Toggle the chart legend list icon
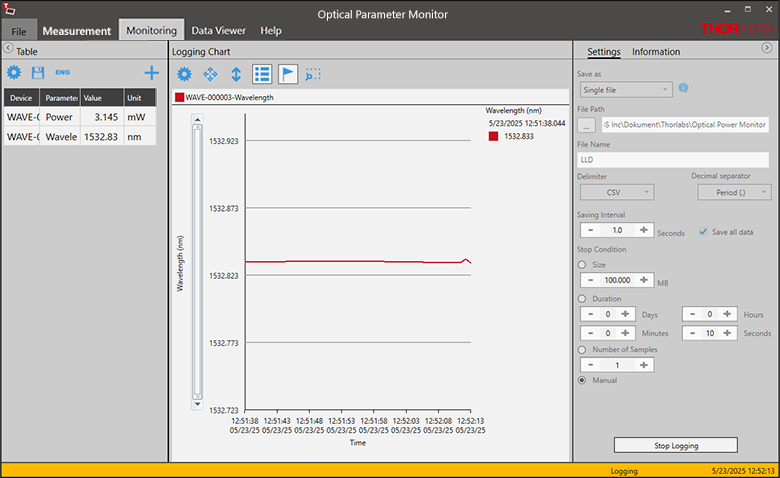Screen dimensions: 780x478 click(x=262, y=74)
